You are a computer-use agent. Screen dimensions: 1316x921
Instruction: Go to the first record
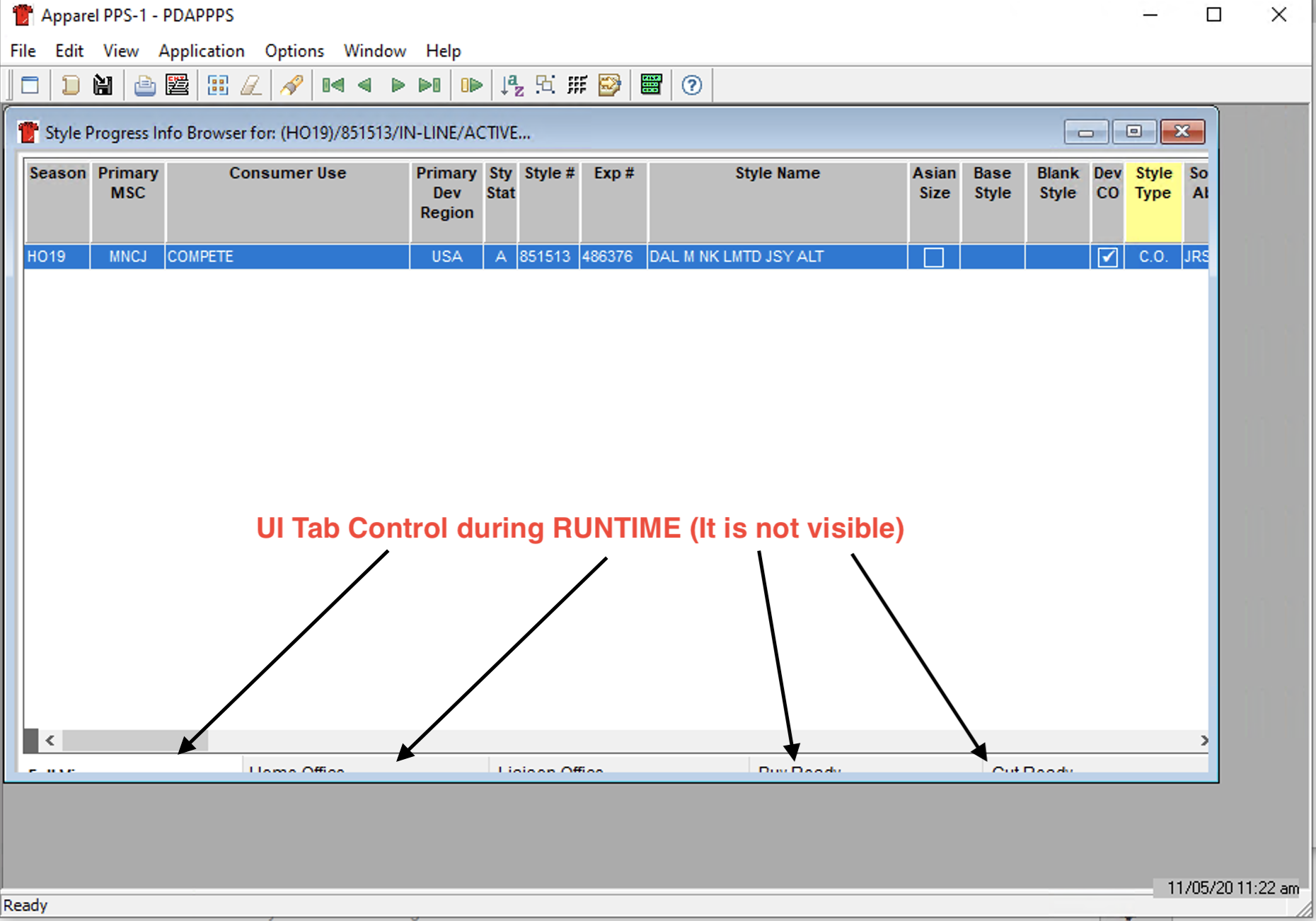coord(333,86)
